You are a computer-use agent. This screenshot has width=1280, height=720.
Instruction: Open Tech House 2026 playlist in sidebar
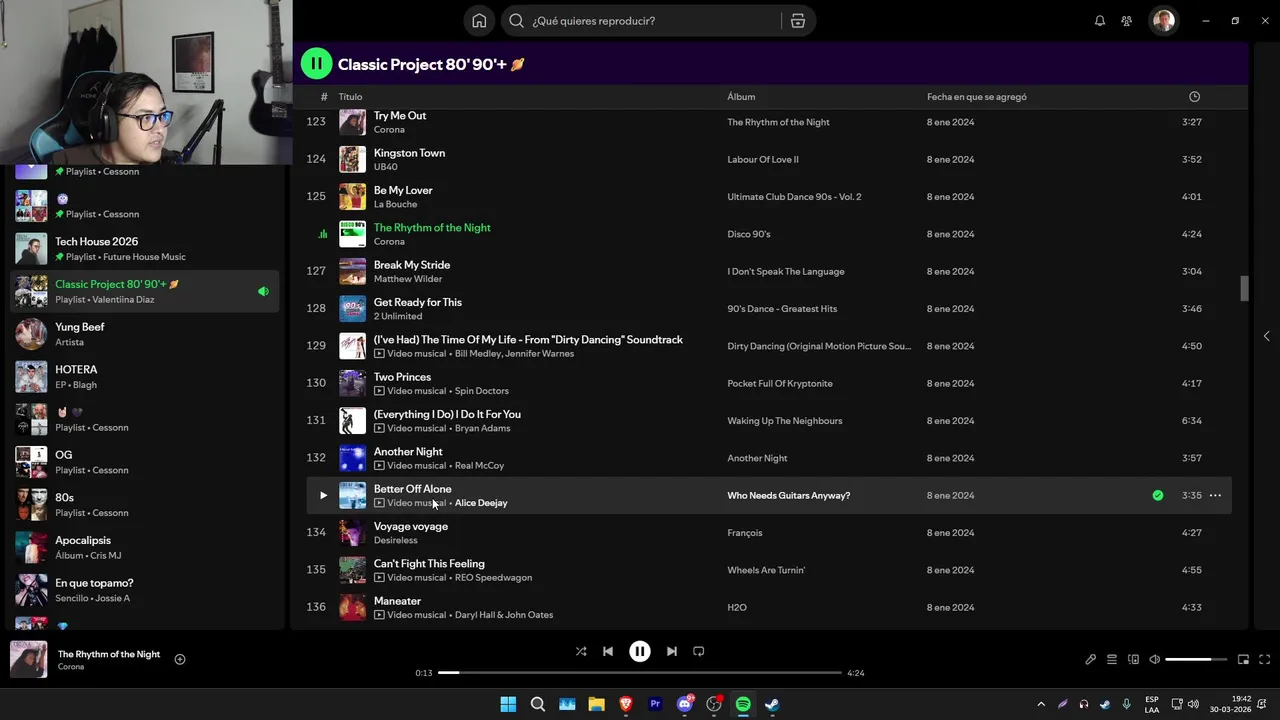[x=146, y=249]
